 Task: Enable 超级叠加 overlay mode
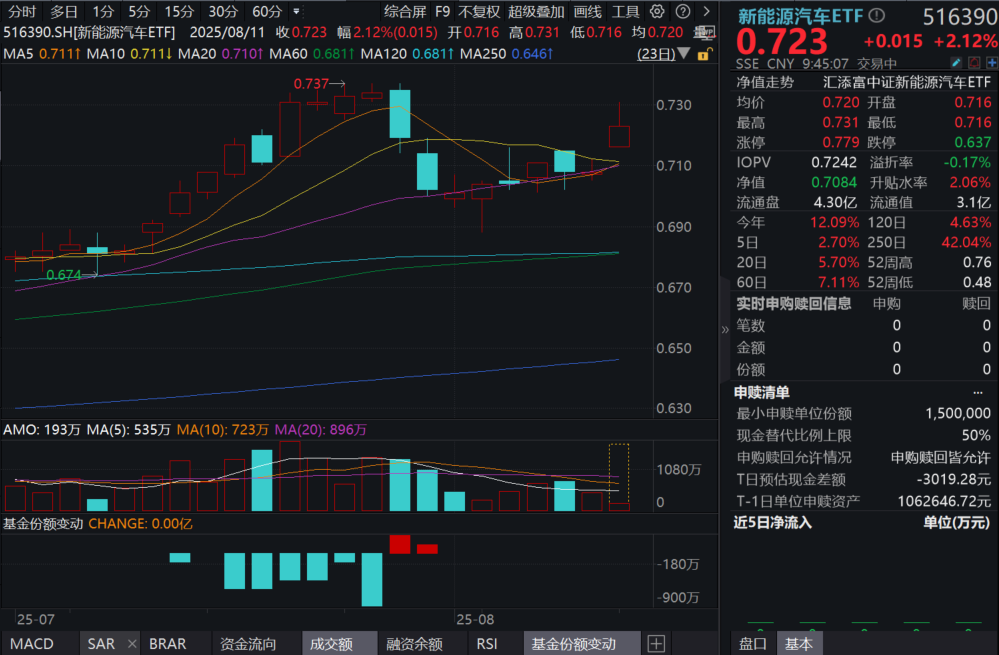pos(537,13)
